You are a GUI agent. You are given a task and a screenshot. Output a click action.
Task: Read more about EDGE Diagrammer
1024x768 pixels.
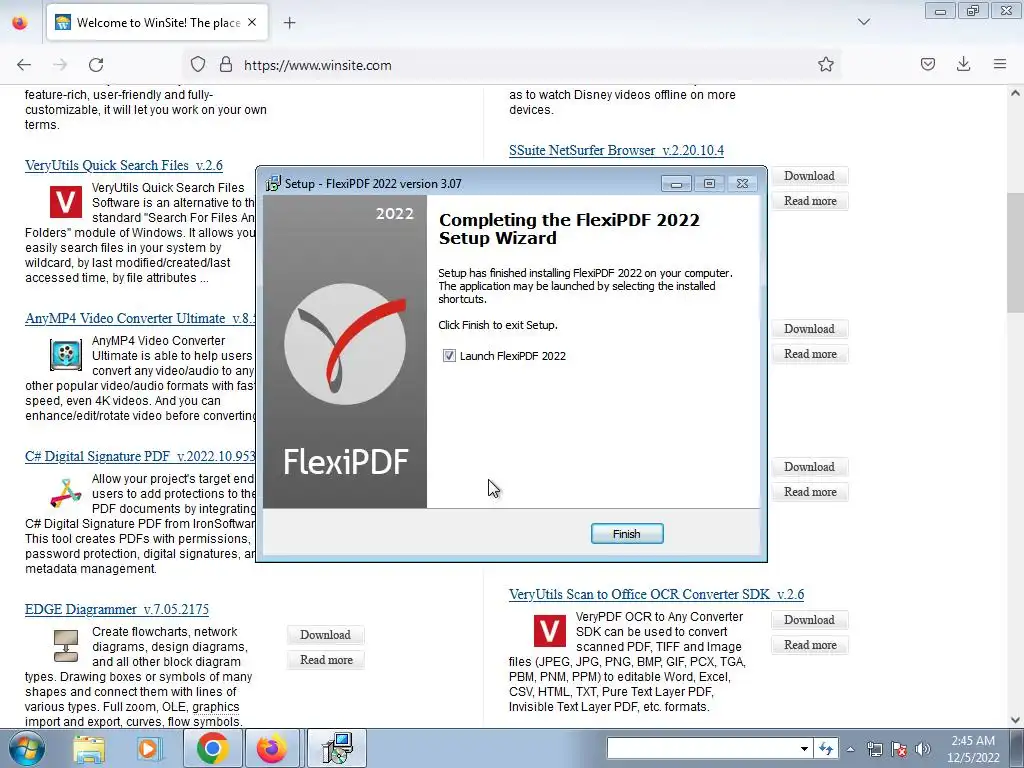[326, 660]
